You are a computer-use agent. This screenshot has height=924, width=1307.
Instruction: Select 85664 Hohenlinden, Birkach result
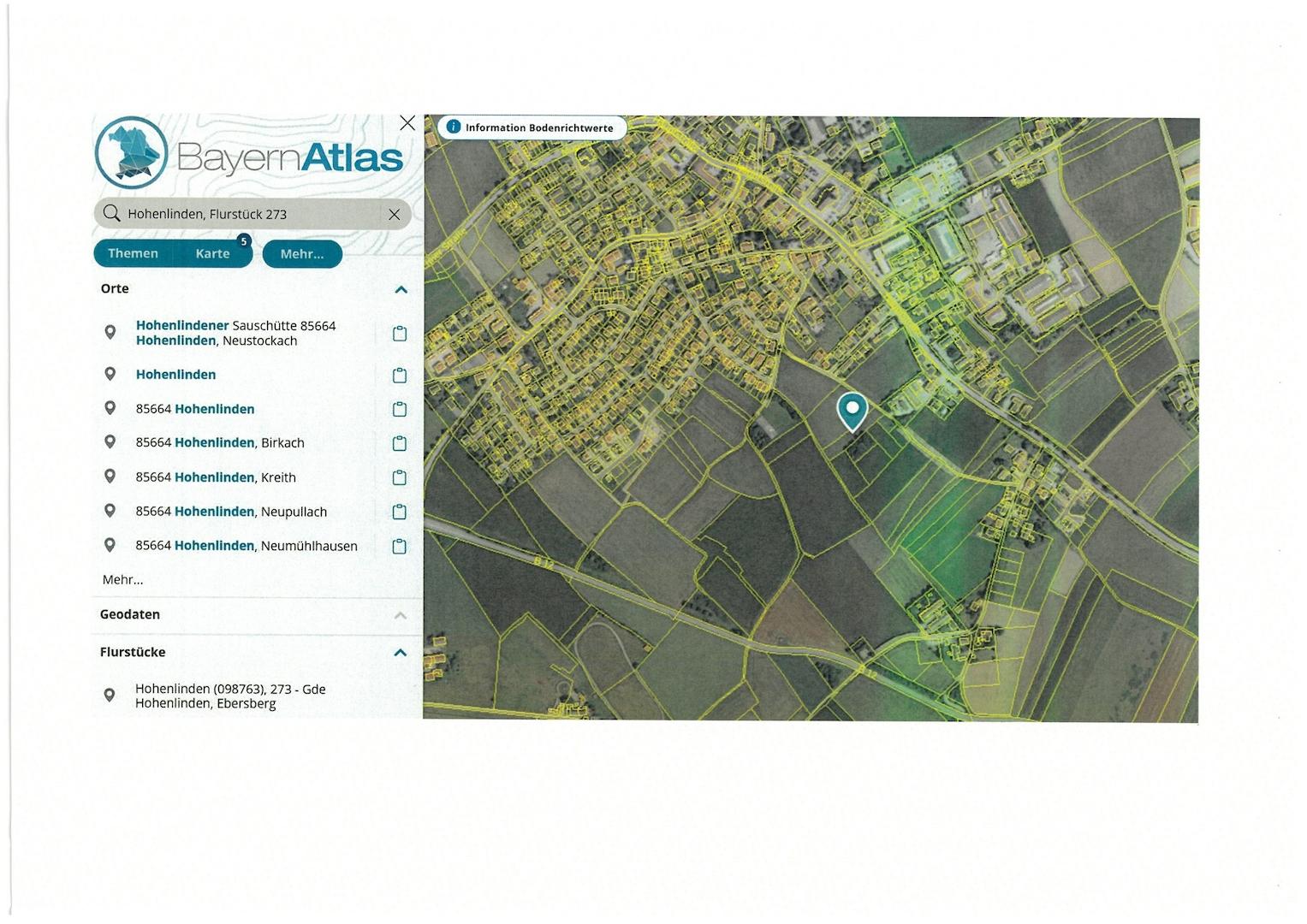tap(220, 443)
